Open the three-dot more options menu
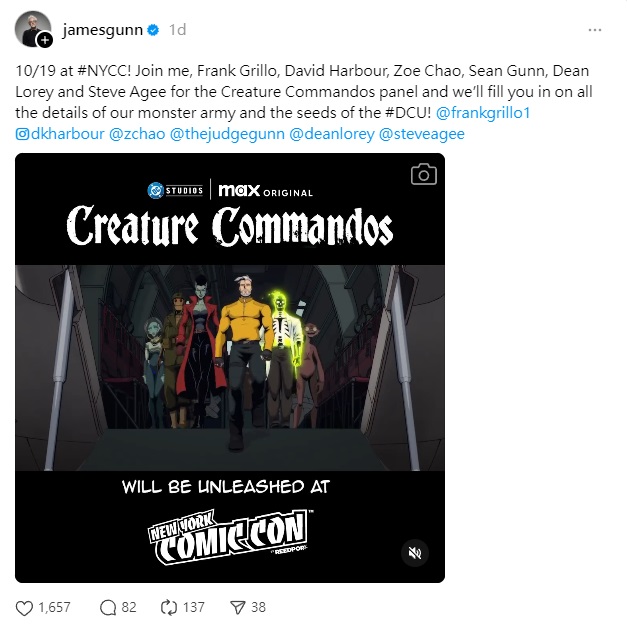The height and width of the screenshot is (627, 627). coord(595,30)
